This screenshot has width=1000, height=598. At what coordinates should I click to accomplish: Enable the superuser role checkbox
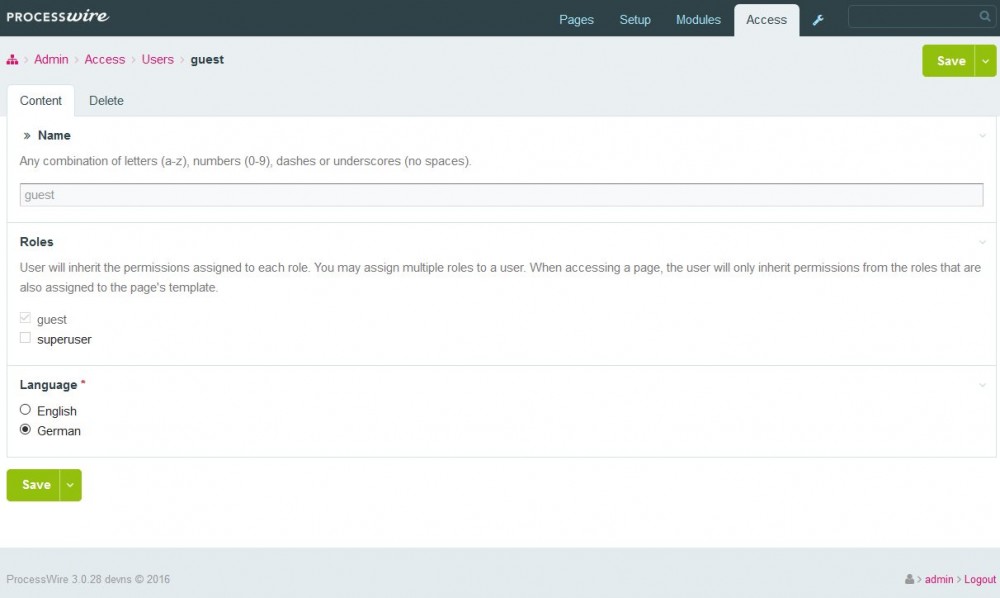click(x=26, y=338)
